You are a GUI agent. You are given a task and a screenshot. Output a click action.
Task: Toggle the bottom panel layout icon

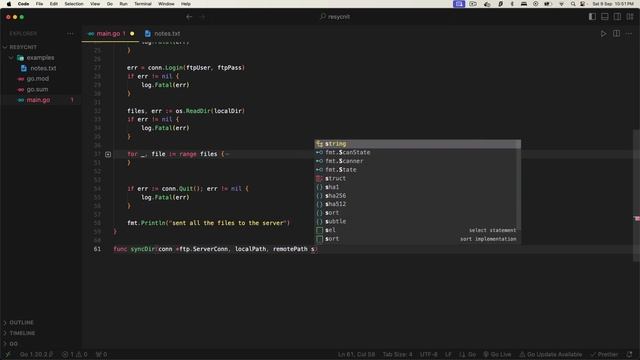coord(604,17)
